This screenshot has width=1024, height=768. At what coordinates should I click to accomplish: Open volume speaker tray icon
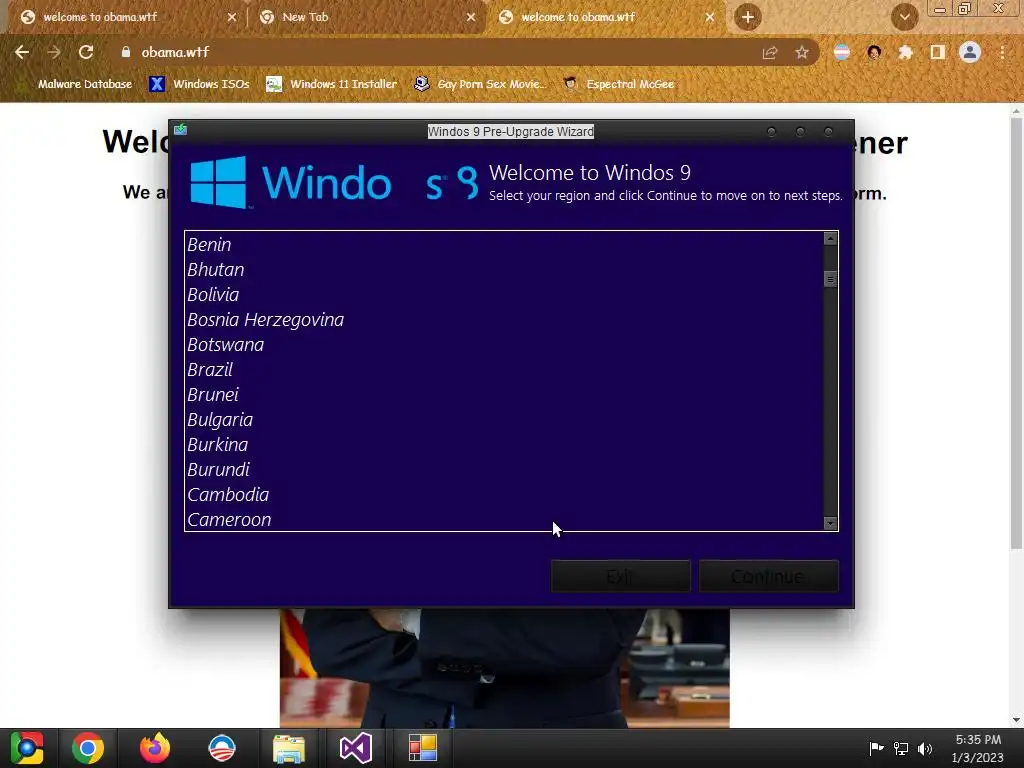pos(925,748)
